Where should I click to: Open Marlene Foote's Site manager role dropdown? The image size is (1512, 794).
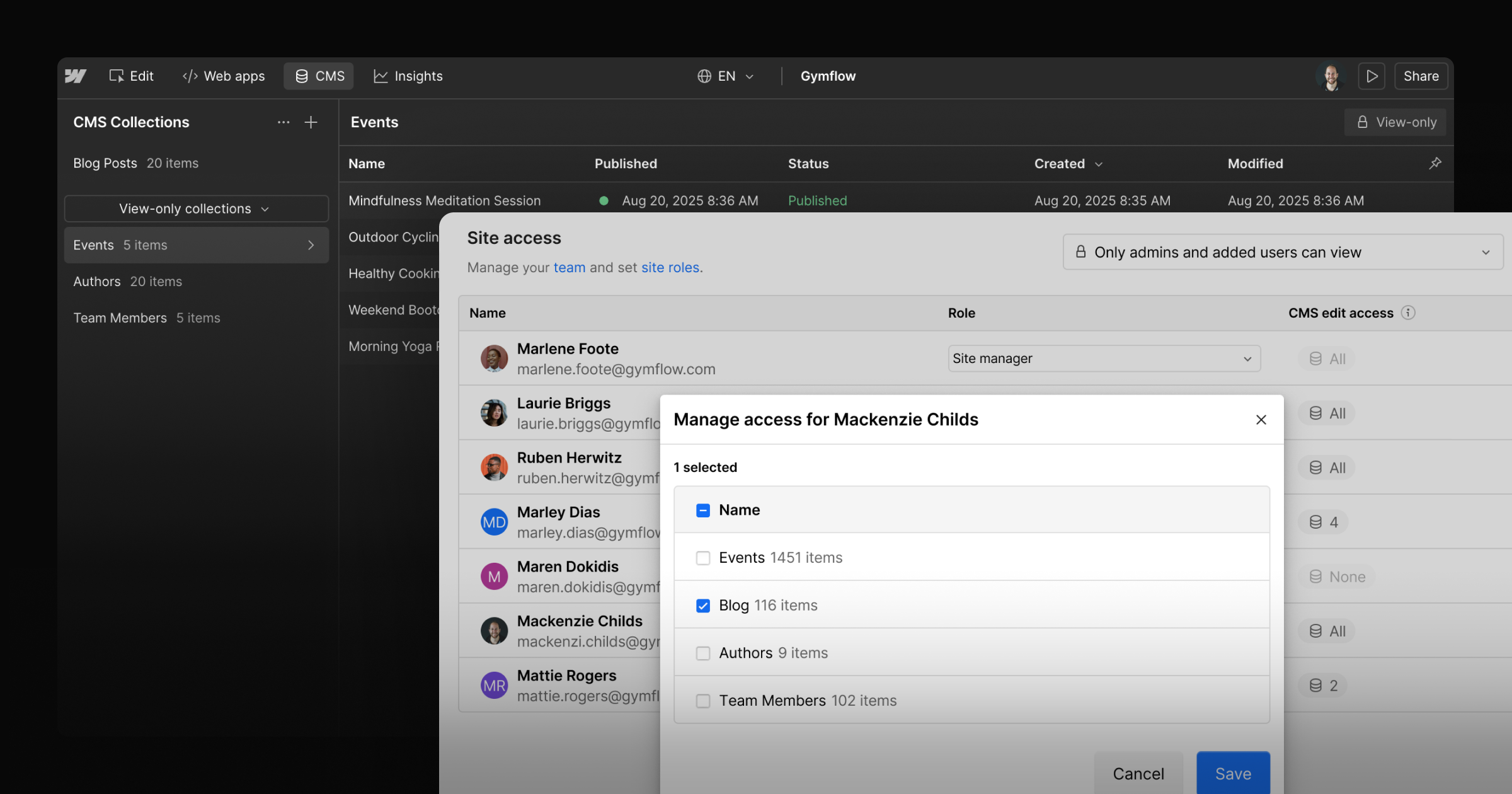[1103, 359]
